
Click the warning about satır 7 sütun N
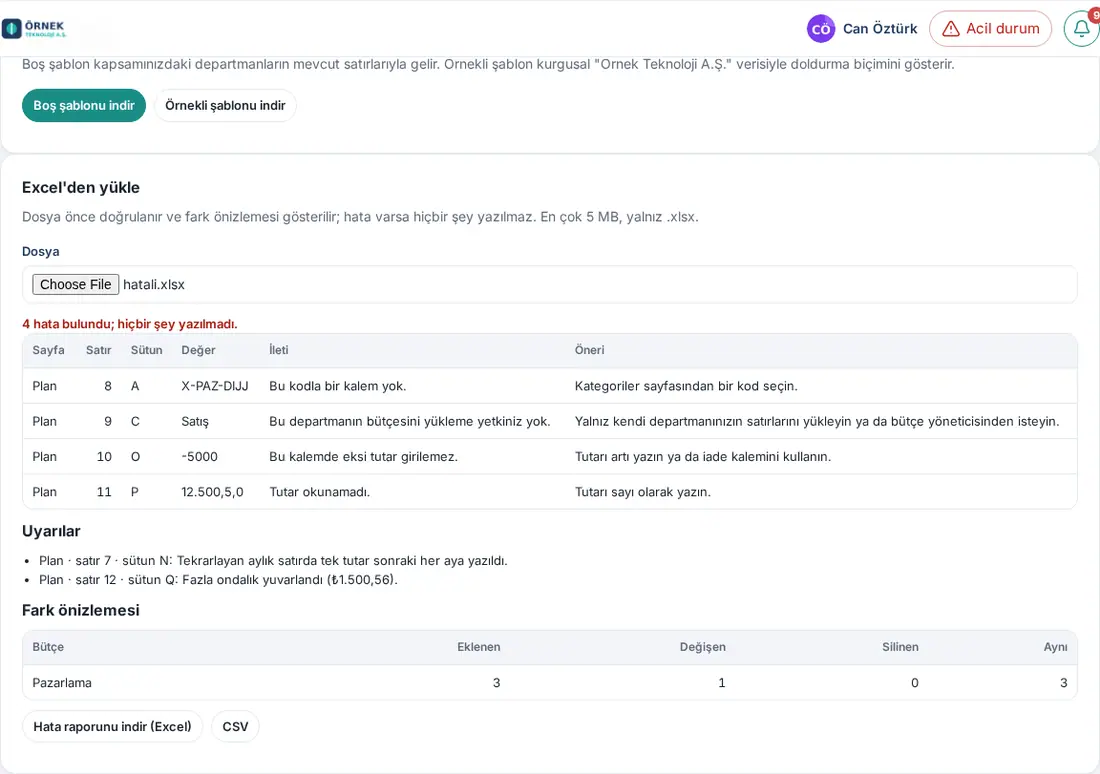[x=273, y=561]
